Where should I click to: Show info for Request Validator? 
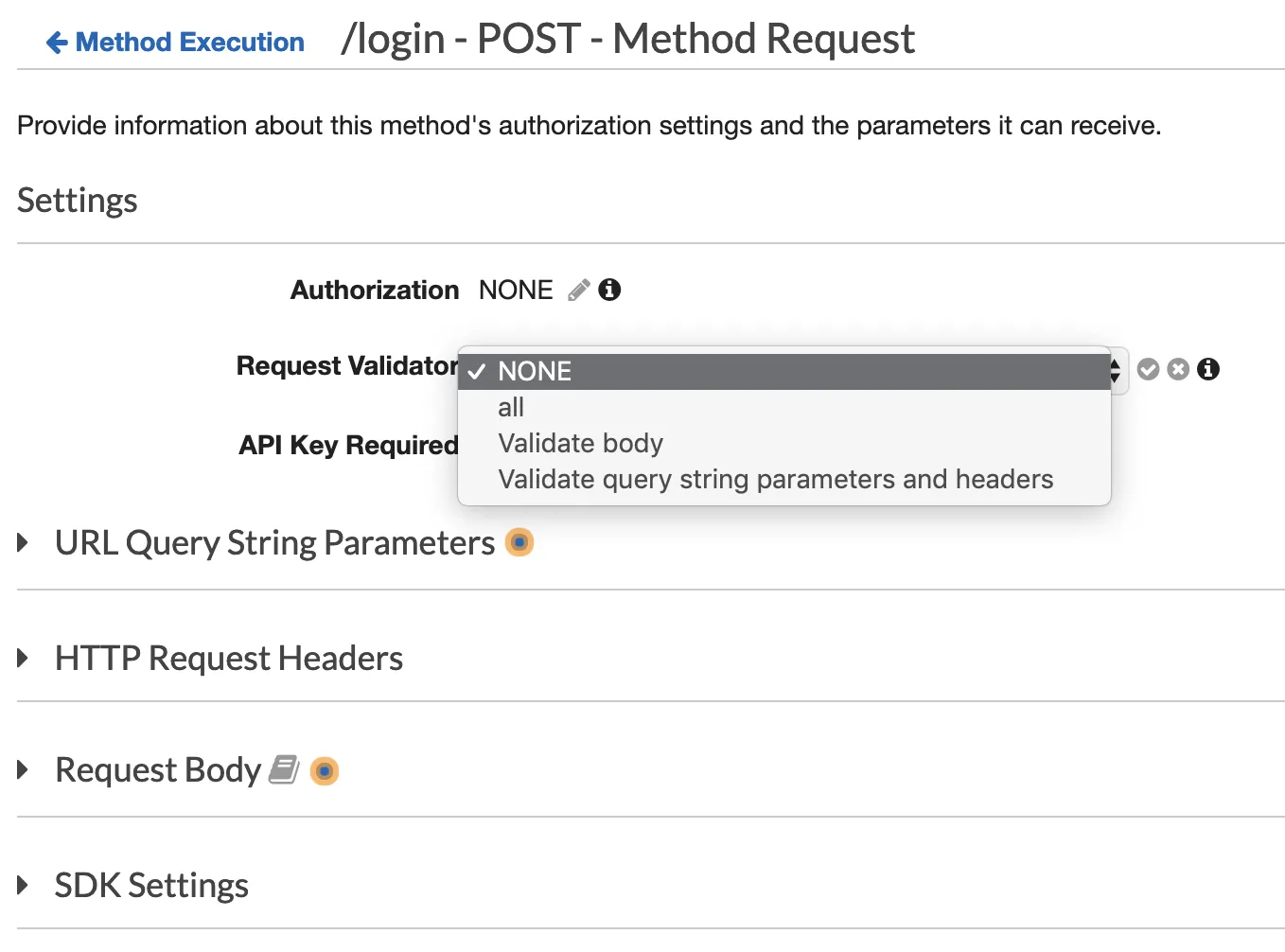(1208, 369)
